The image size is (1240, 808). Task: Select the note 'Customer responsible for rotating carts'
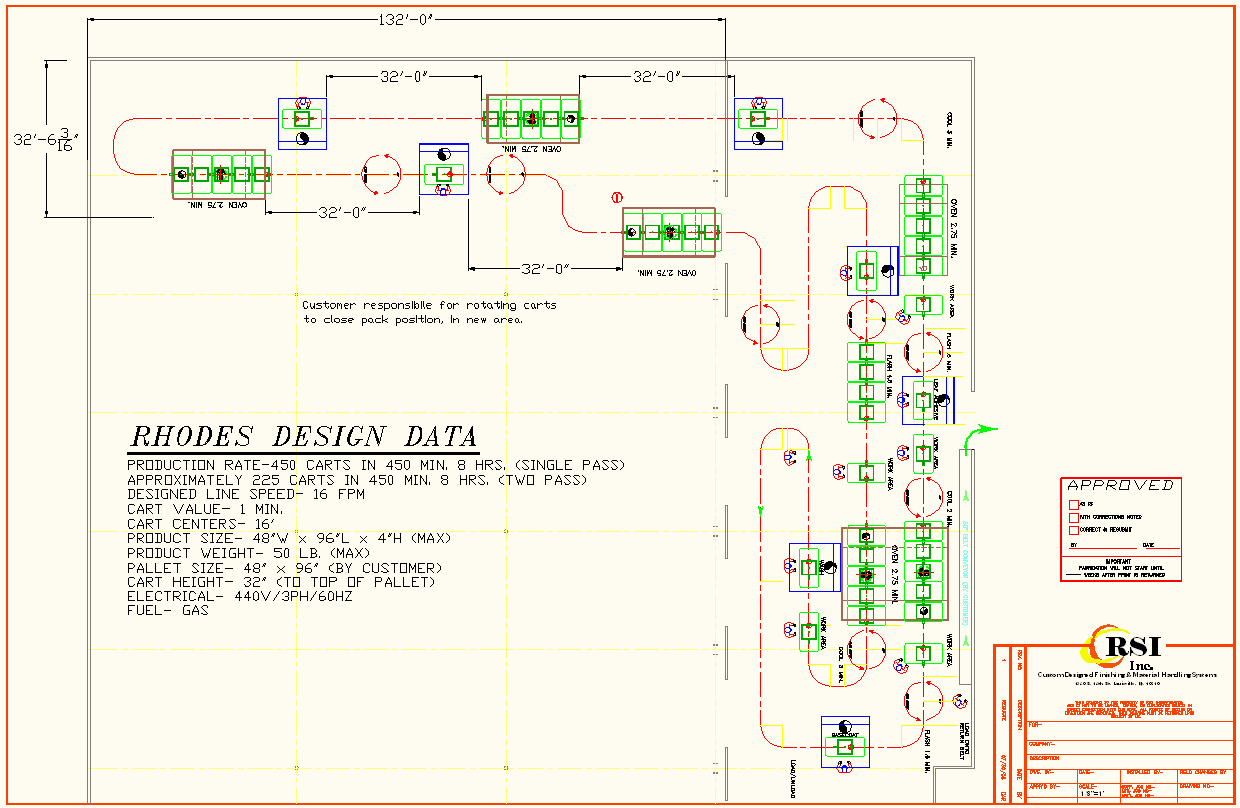pyautogui.click(x=428, y=305)
